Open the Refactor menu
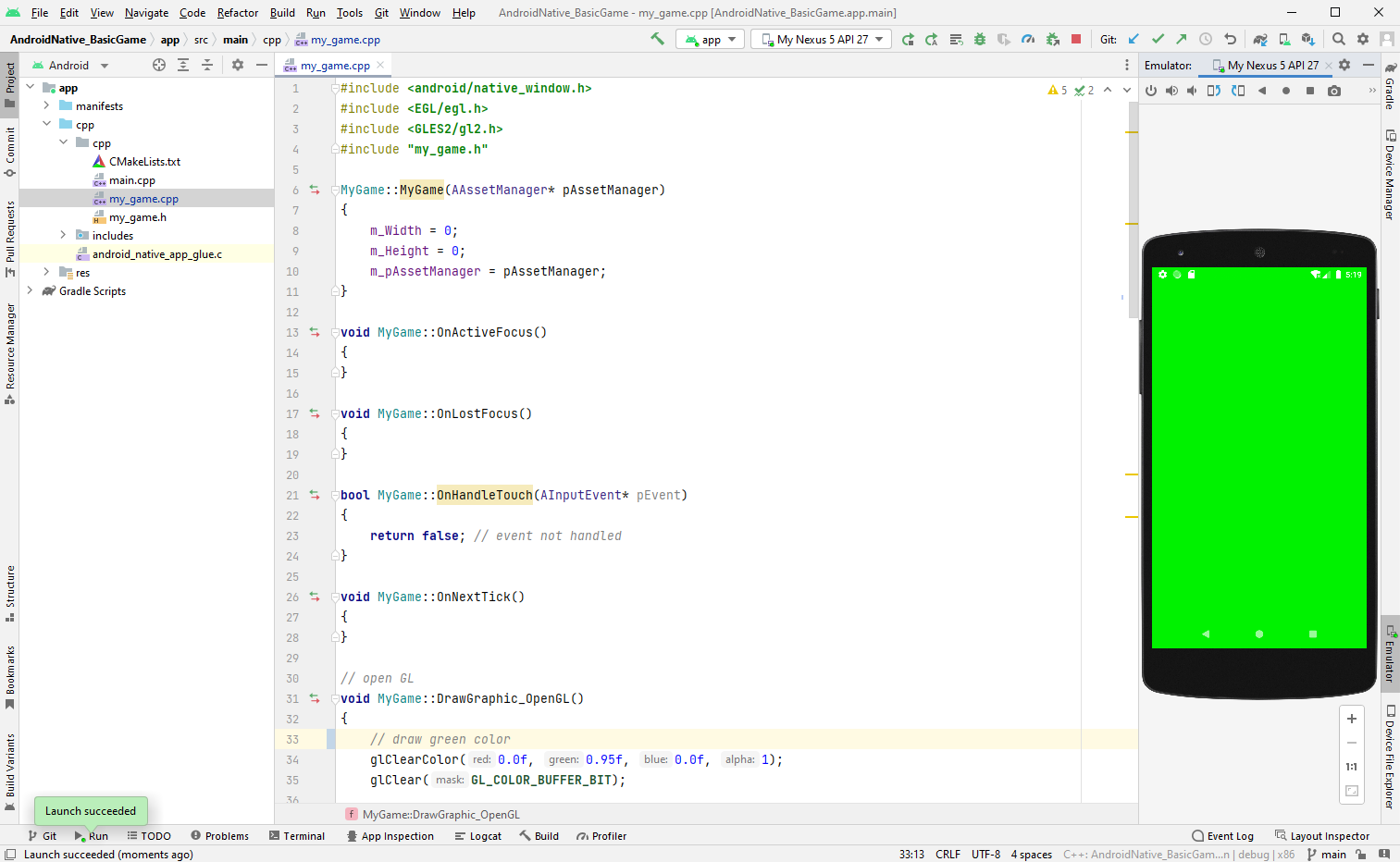1400x862 pixels. 237,13
